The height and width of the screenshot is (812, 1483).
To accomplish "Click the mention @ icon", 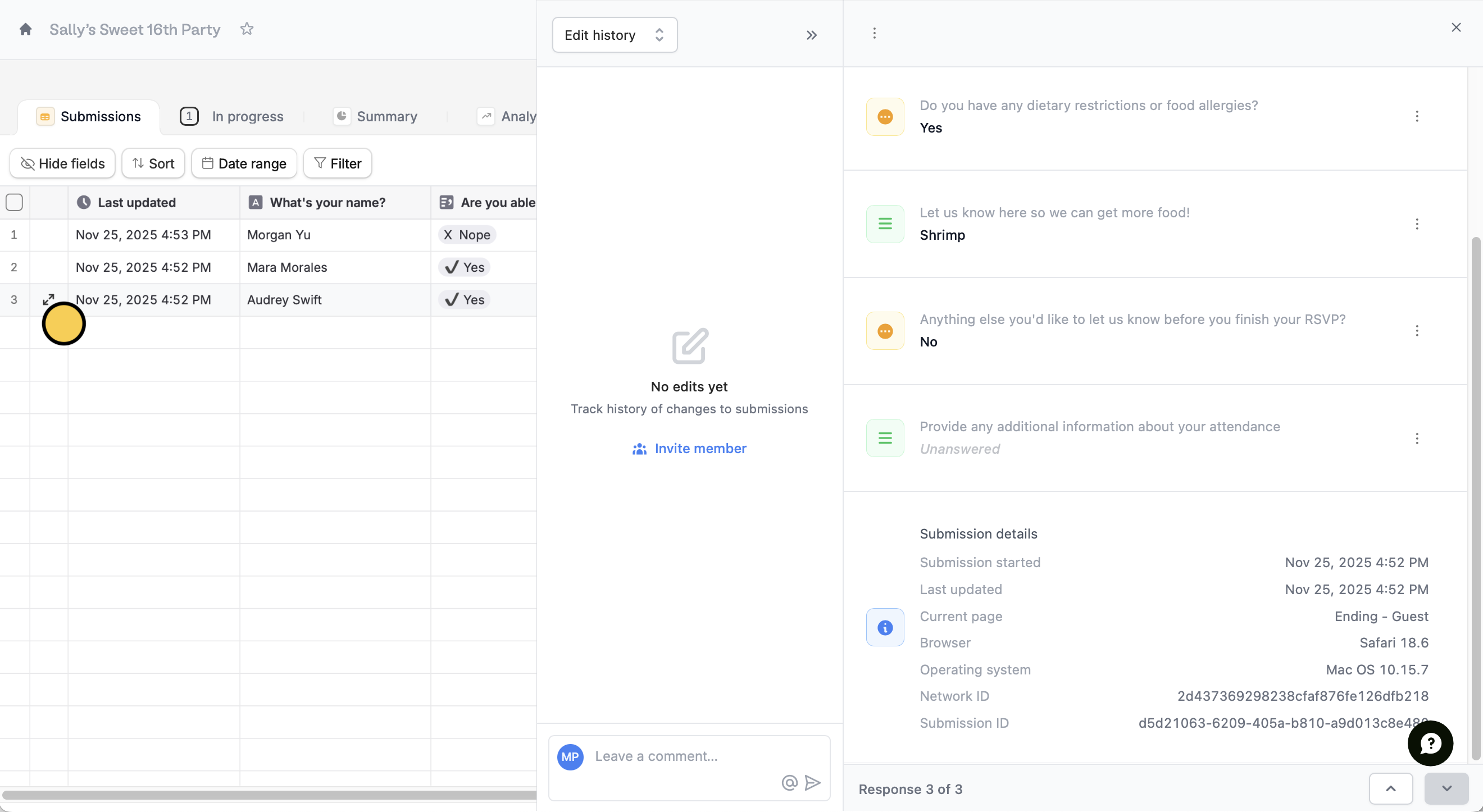I will pos(789,782).
